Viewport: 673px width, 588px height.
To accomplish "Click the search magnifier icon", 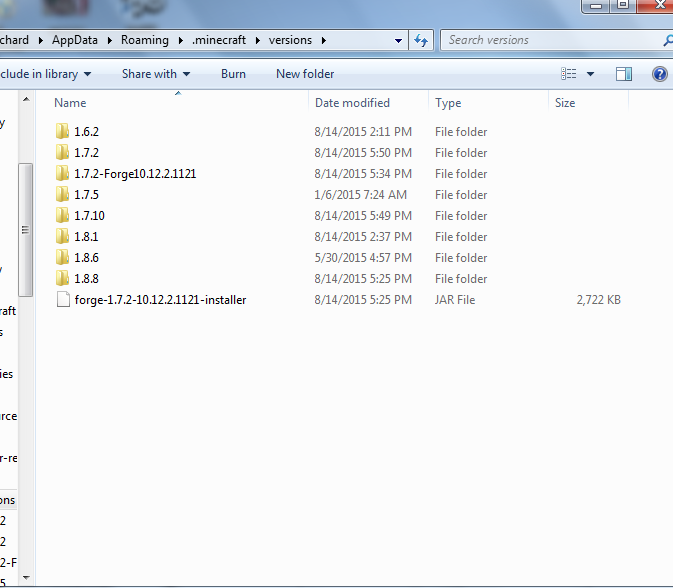I will click(667, 40).
